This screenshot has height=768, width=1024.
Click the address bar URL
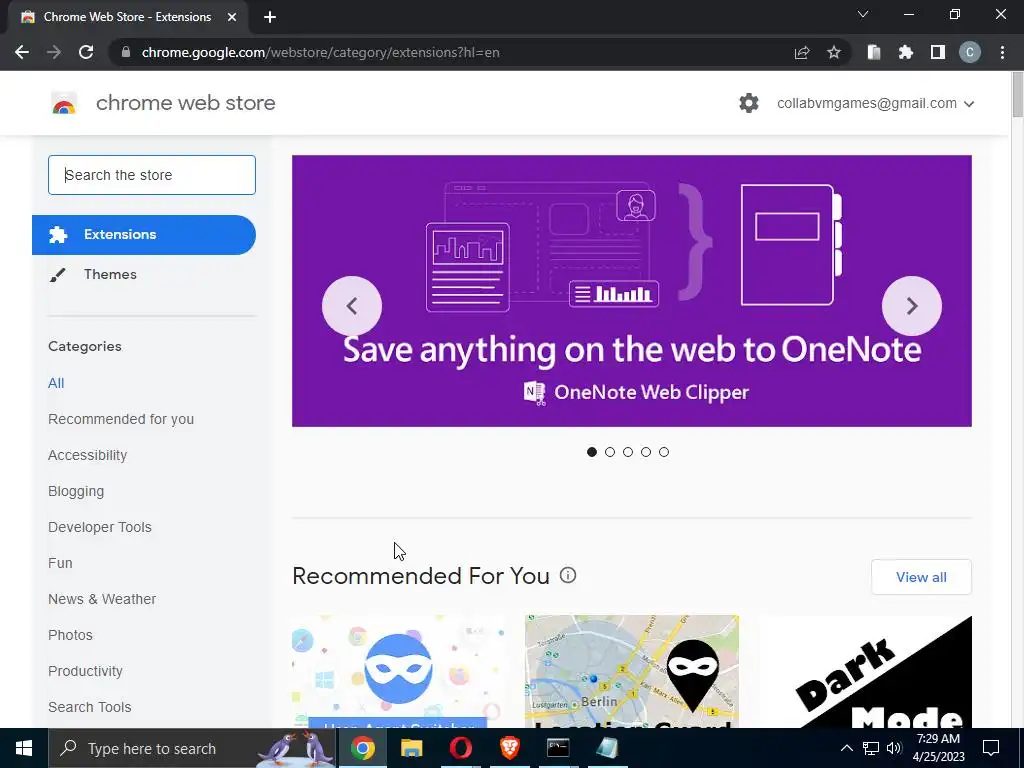point(320,52)
